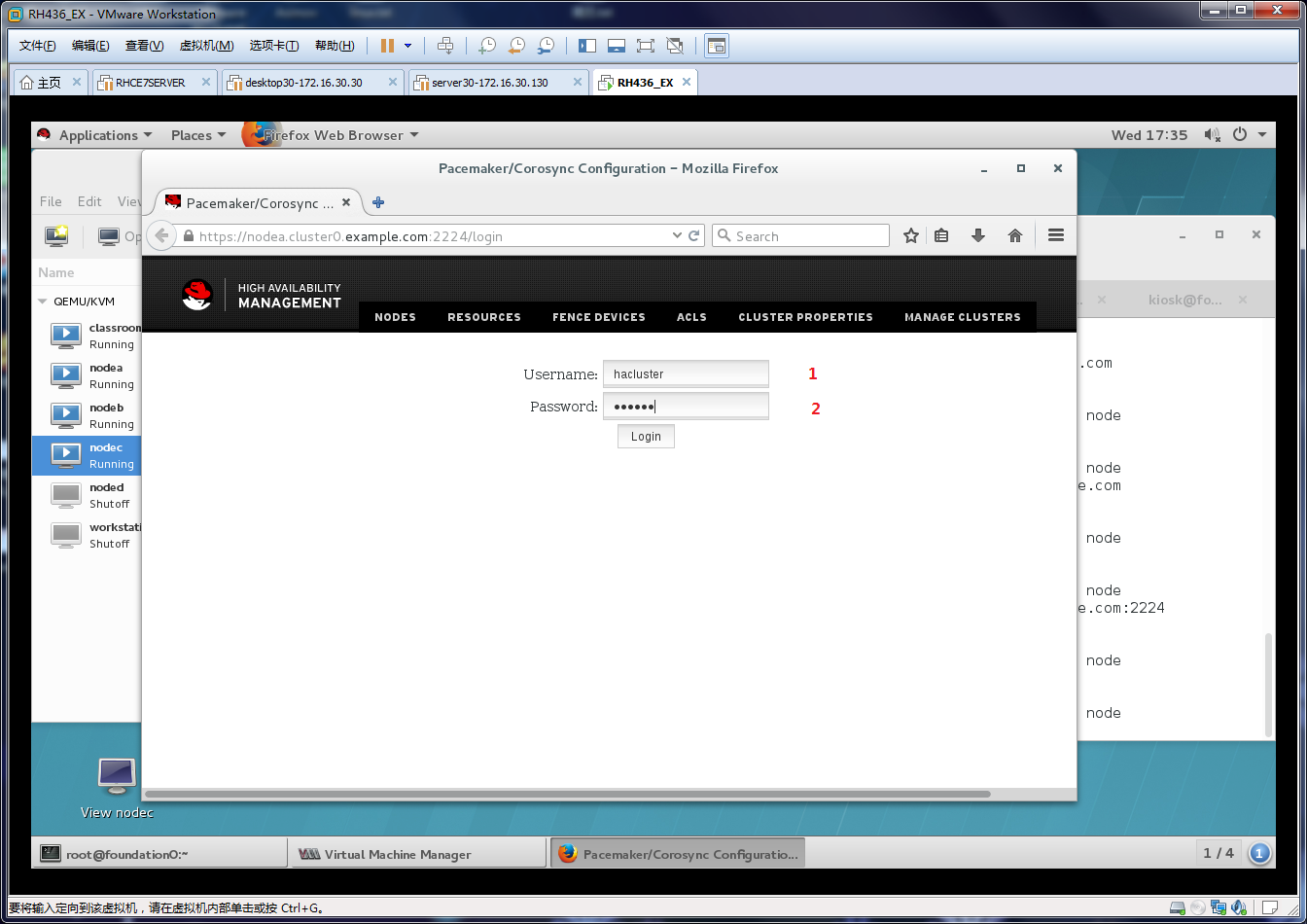Open the power menu in GNOME top bar
The height and width of the screenshot is (924, 1307).
tap(1250, 135)
